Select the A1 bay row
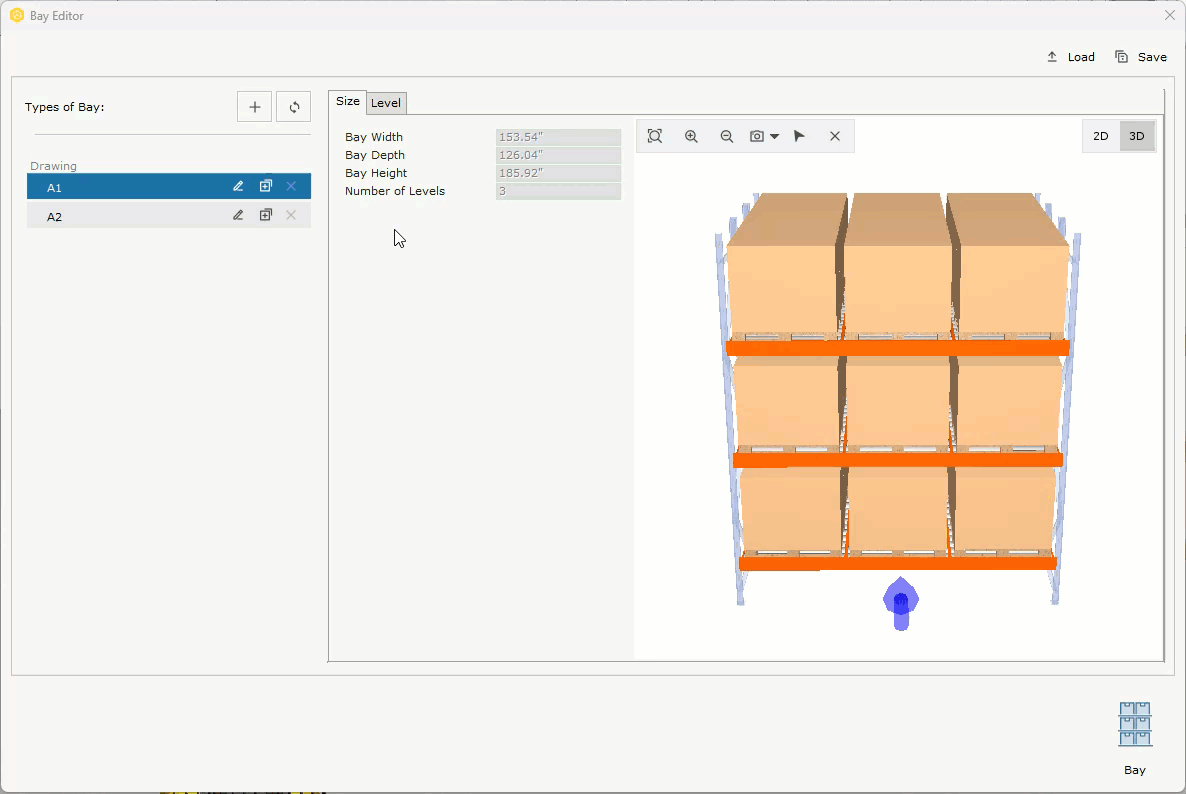Viewport: 1186px width, 794px height. pyautogui.click(x=169, y=187)
